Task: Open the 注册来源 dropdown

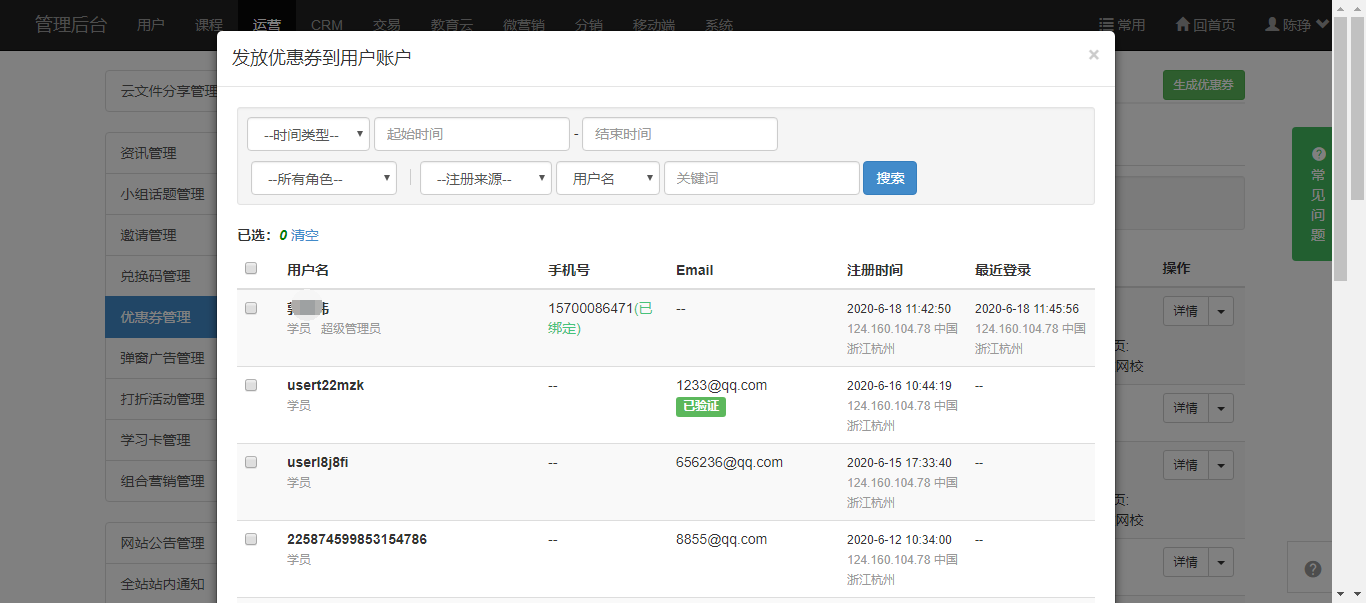Action: coord(485,179)
